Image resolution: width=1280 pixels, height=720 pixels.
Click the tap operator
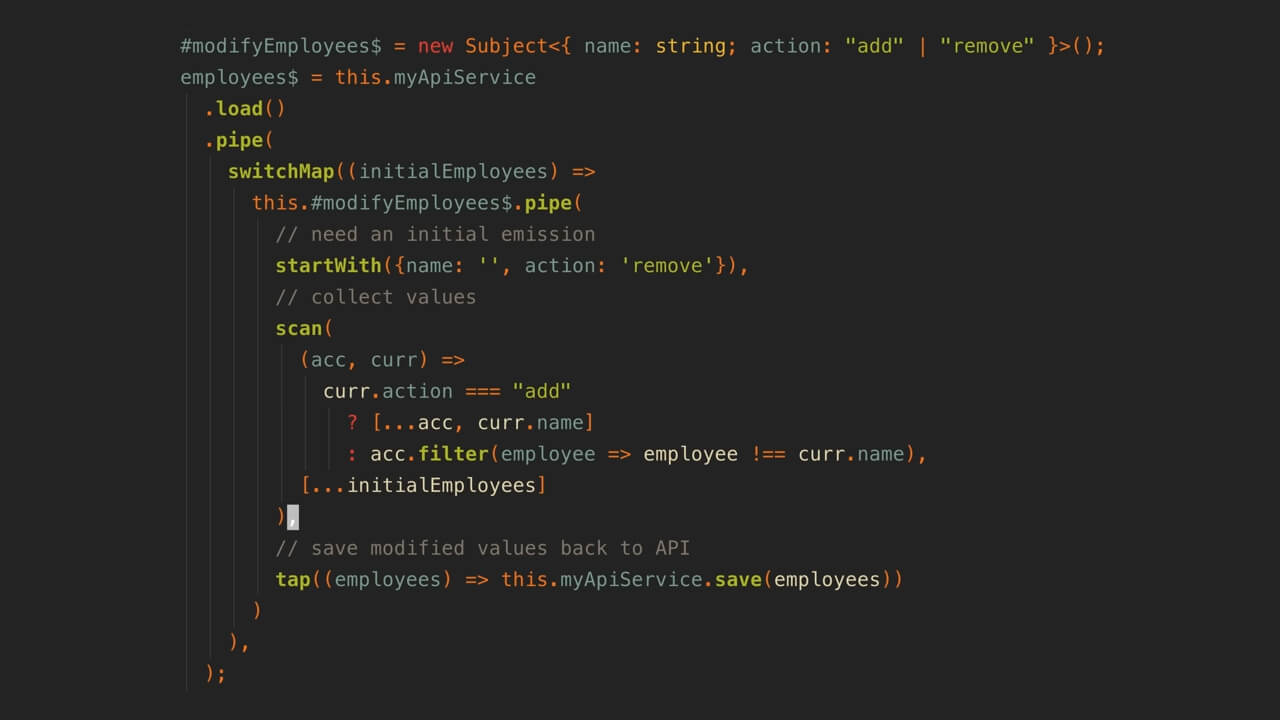pos(293,579)
